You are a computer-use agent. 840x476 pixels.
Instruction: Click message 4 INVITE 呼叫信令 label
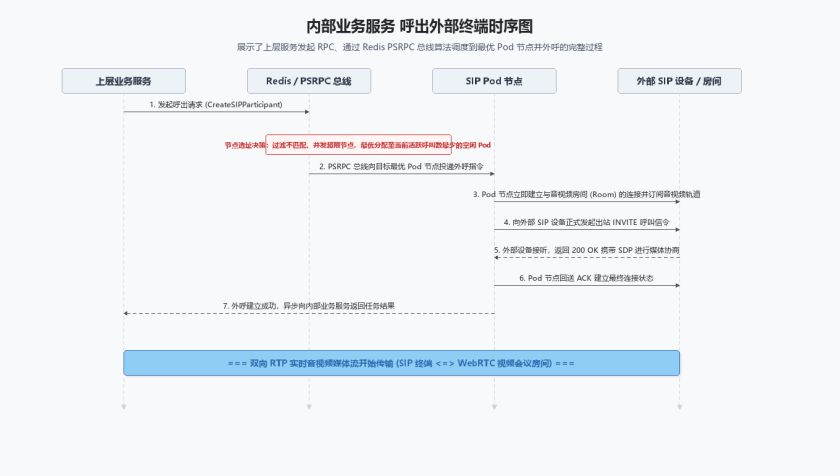point(587,222)
